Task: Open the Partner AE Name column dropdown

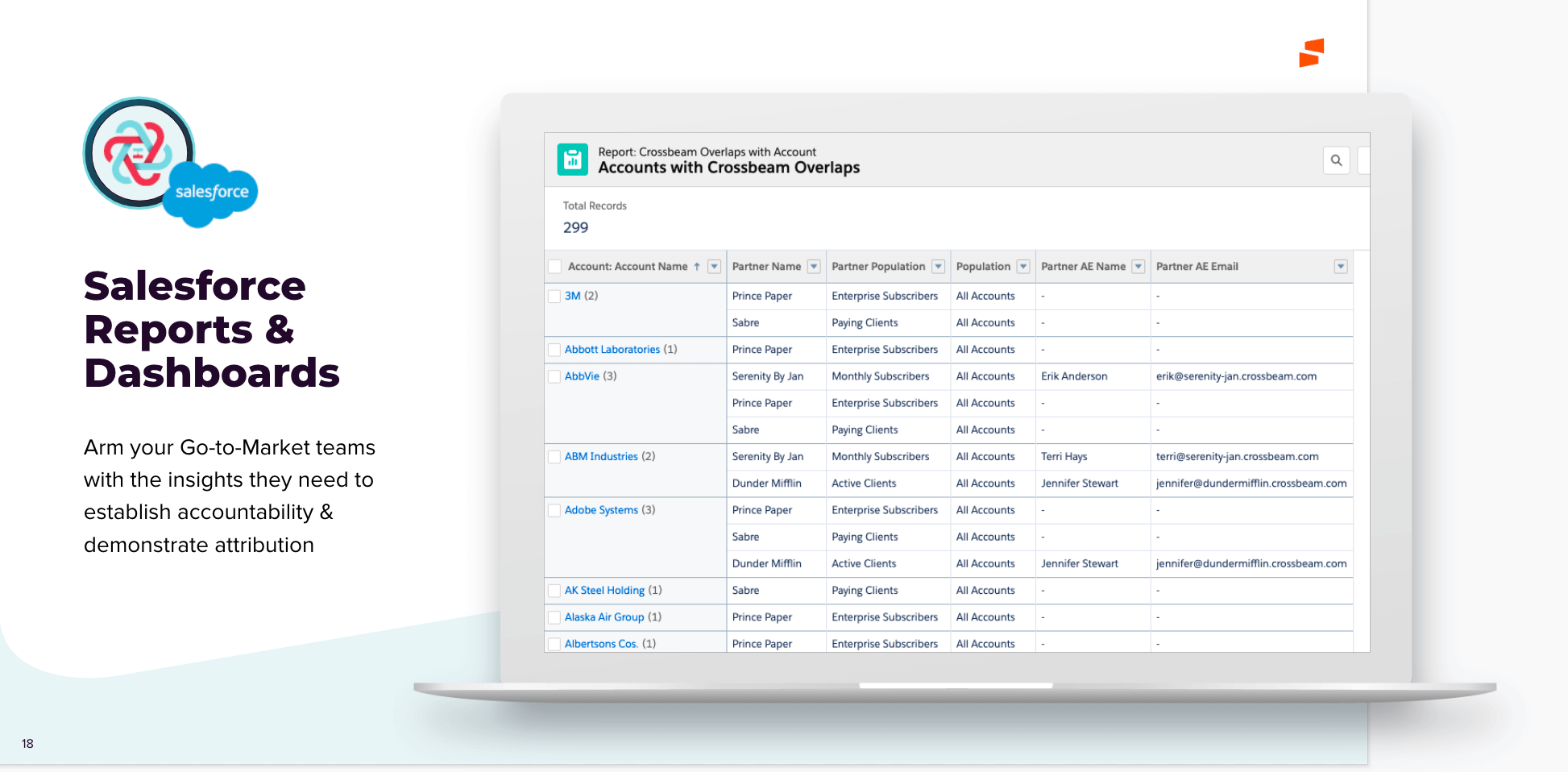Action: pos(1139,267)
